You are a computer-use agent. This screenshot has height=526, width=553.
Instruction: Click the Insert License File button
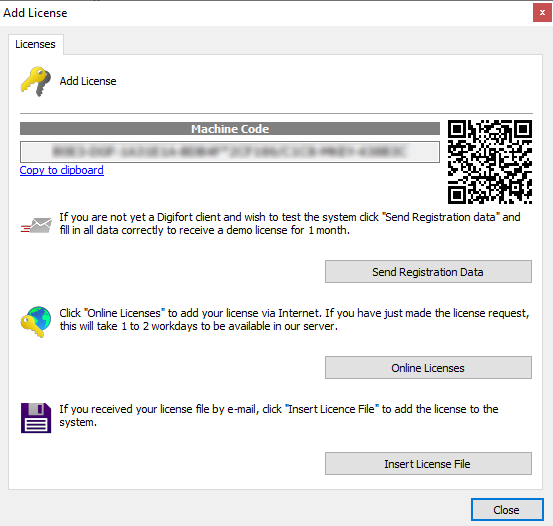click(x=428, y=464)
